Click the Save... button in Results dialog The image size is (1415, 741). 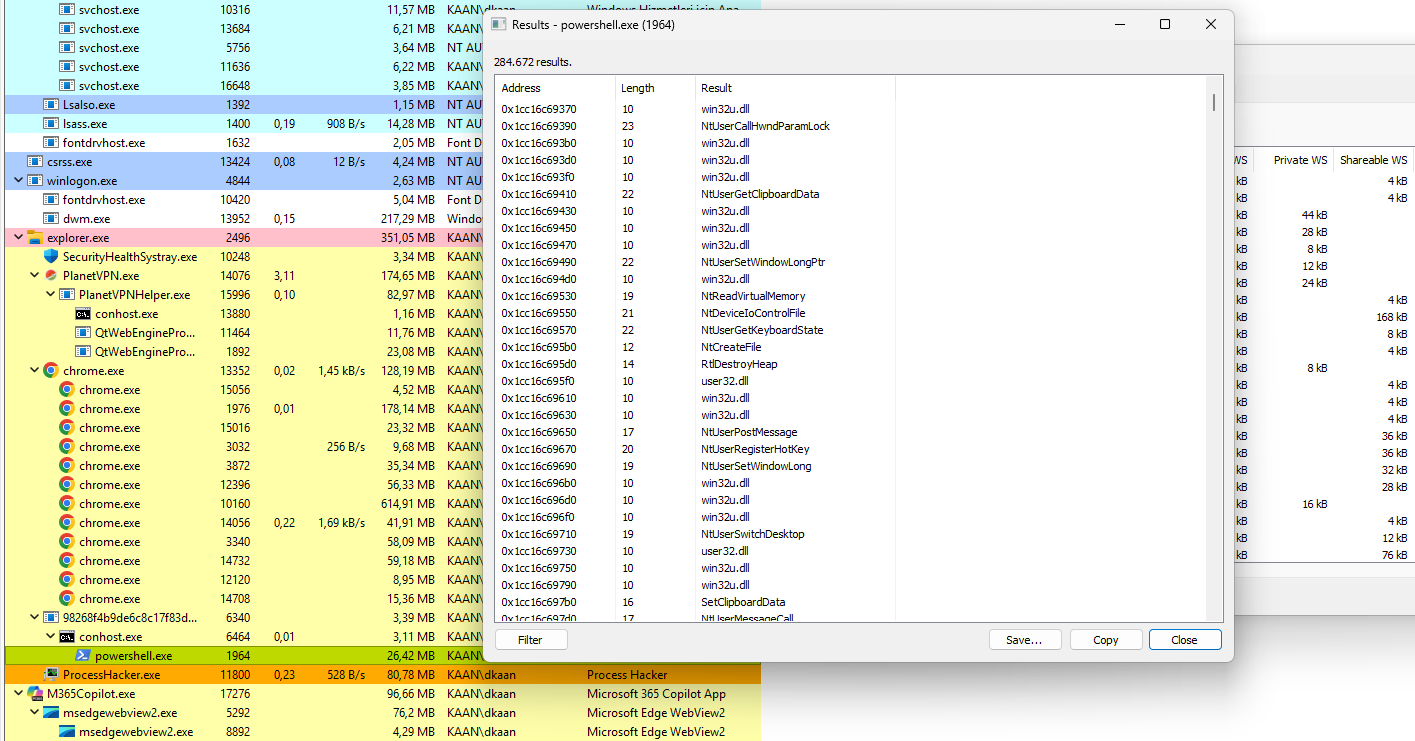(1025, 640)
